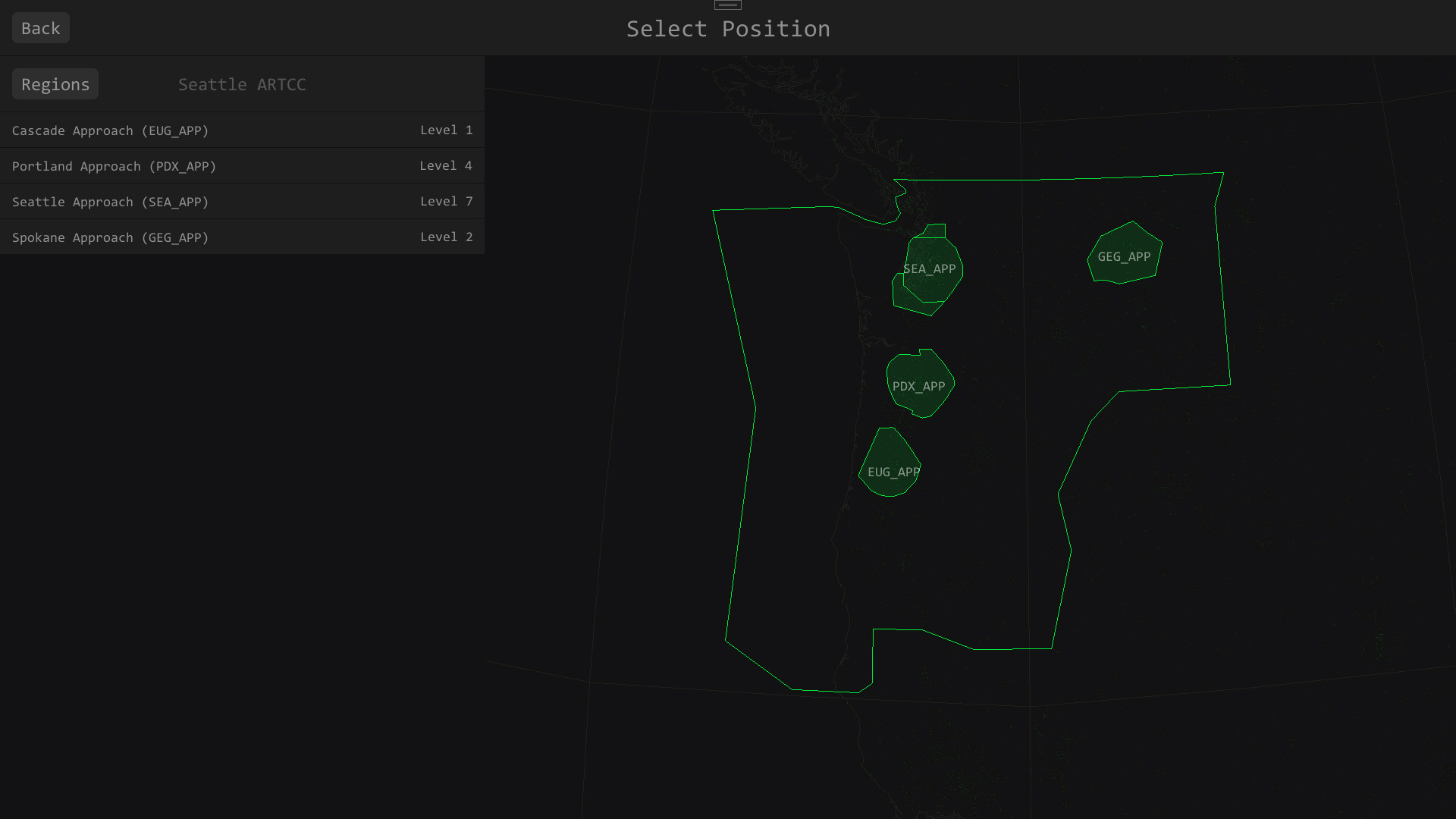Select Spokane Approach (GEG_APP) position
Viewport: 1456px width, 819px height.
110,237
